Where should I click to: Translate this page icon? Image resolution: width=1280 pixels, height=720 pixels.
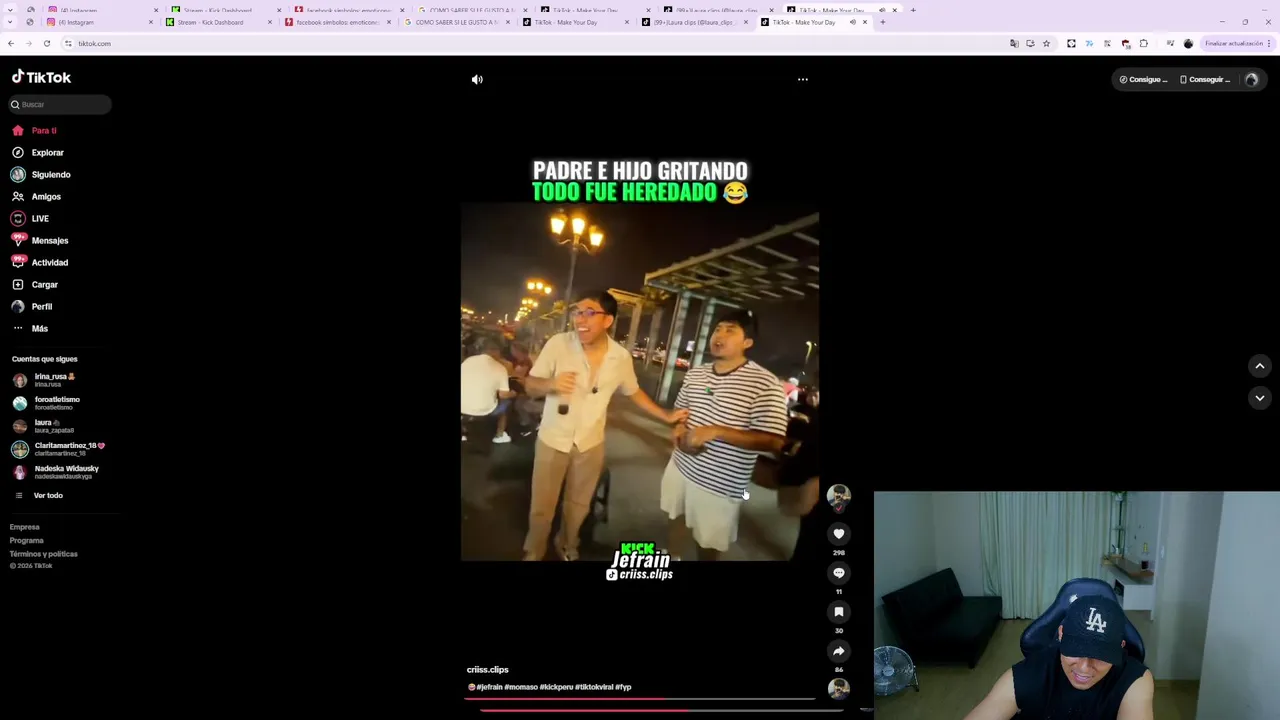(x=1014, y=43)
